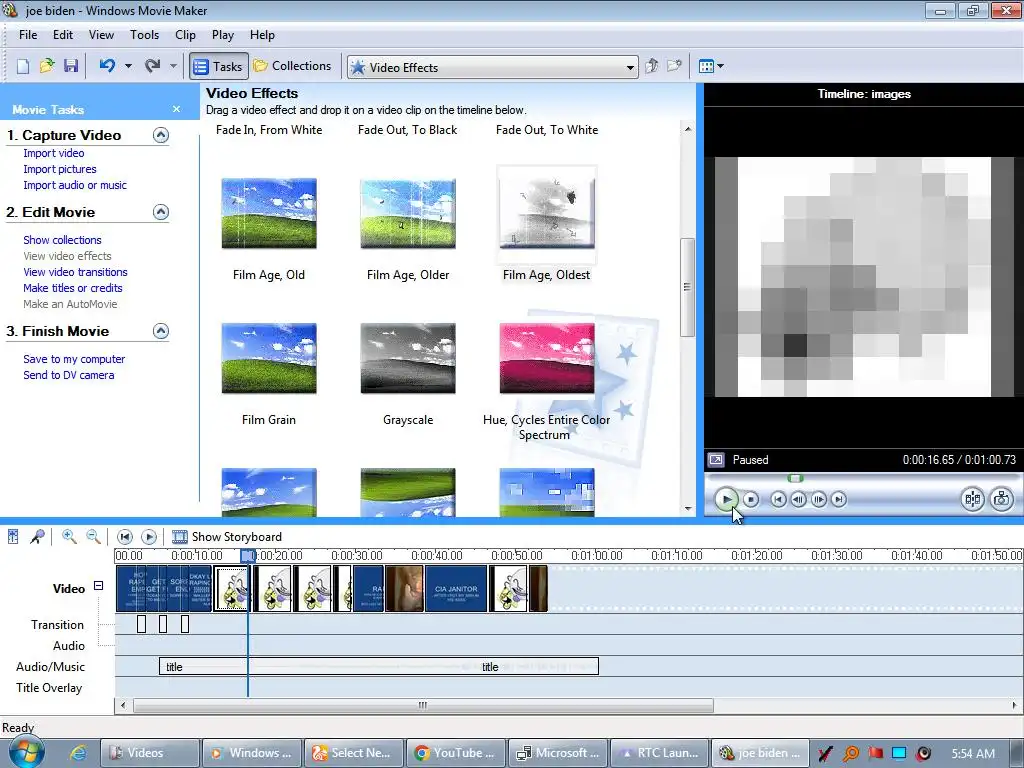Click the Up One Level folder icon
The image size is (1024, 768).
coord(652,66)
